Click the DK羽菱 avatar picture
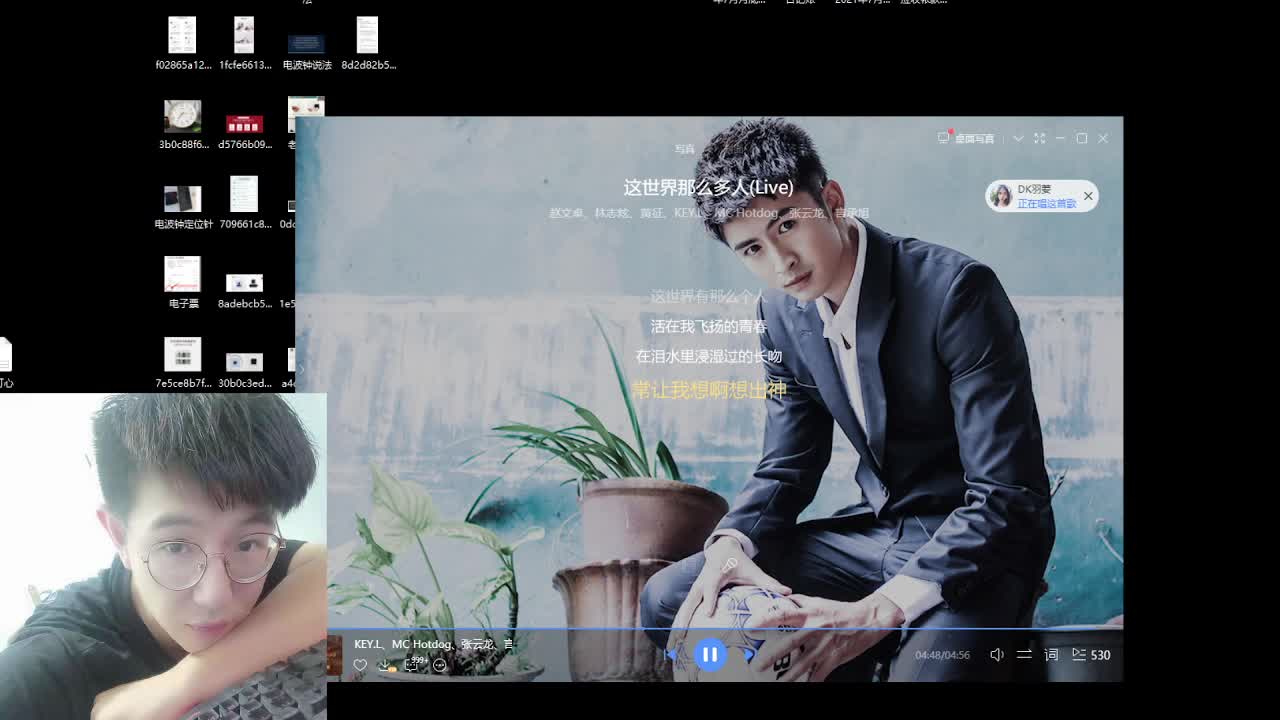The image size is (1280, 720). tap(1001, 196)
